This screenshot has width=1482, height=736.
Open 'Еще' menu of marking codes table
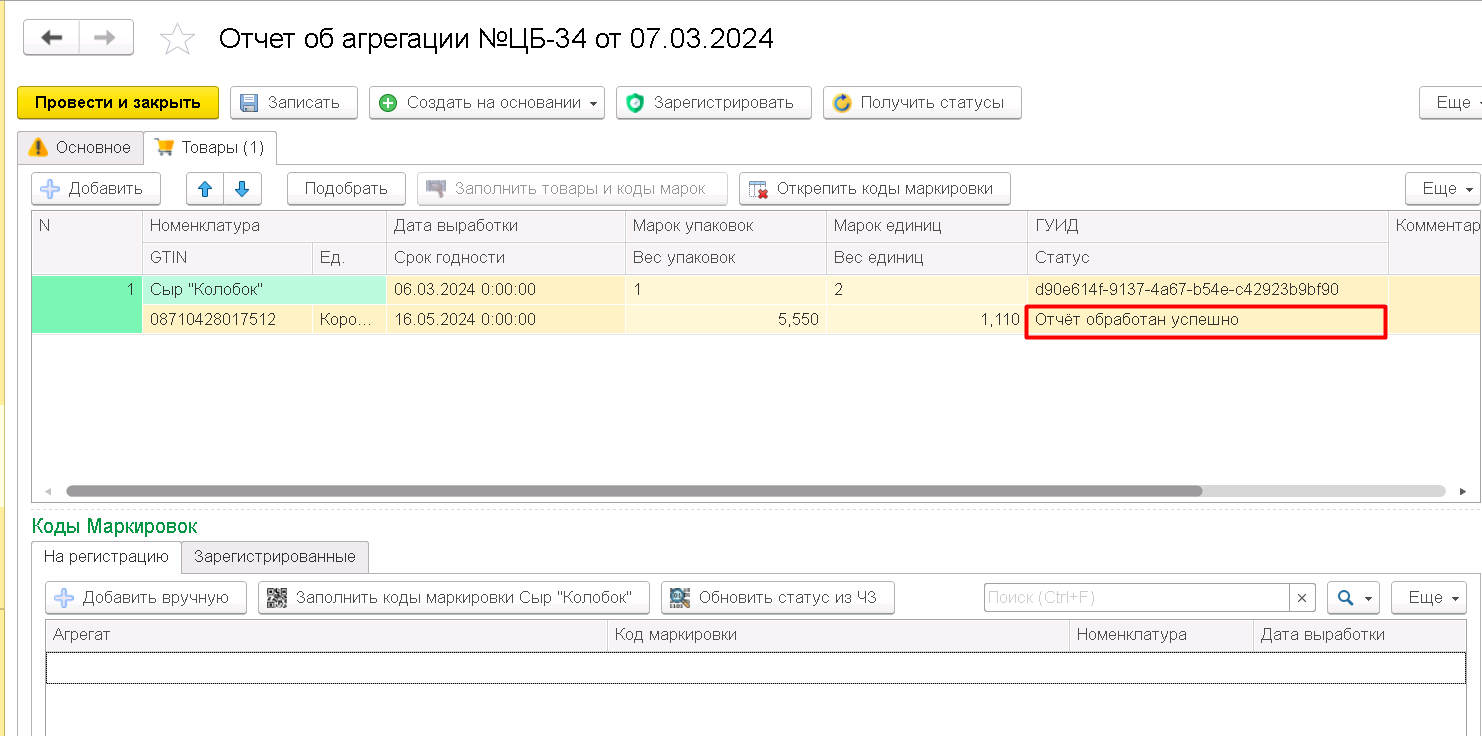click(x=1429, y=597)
